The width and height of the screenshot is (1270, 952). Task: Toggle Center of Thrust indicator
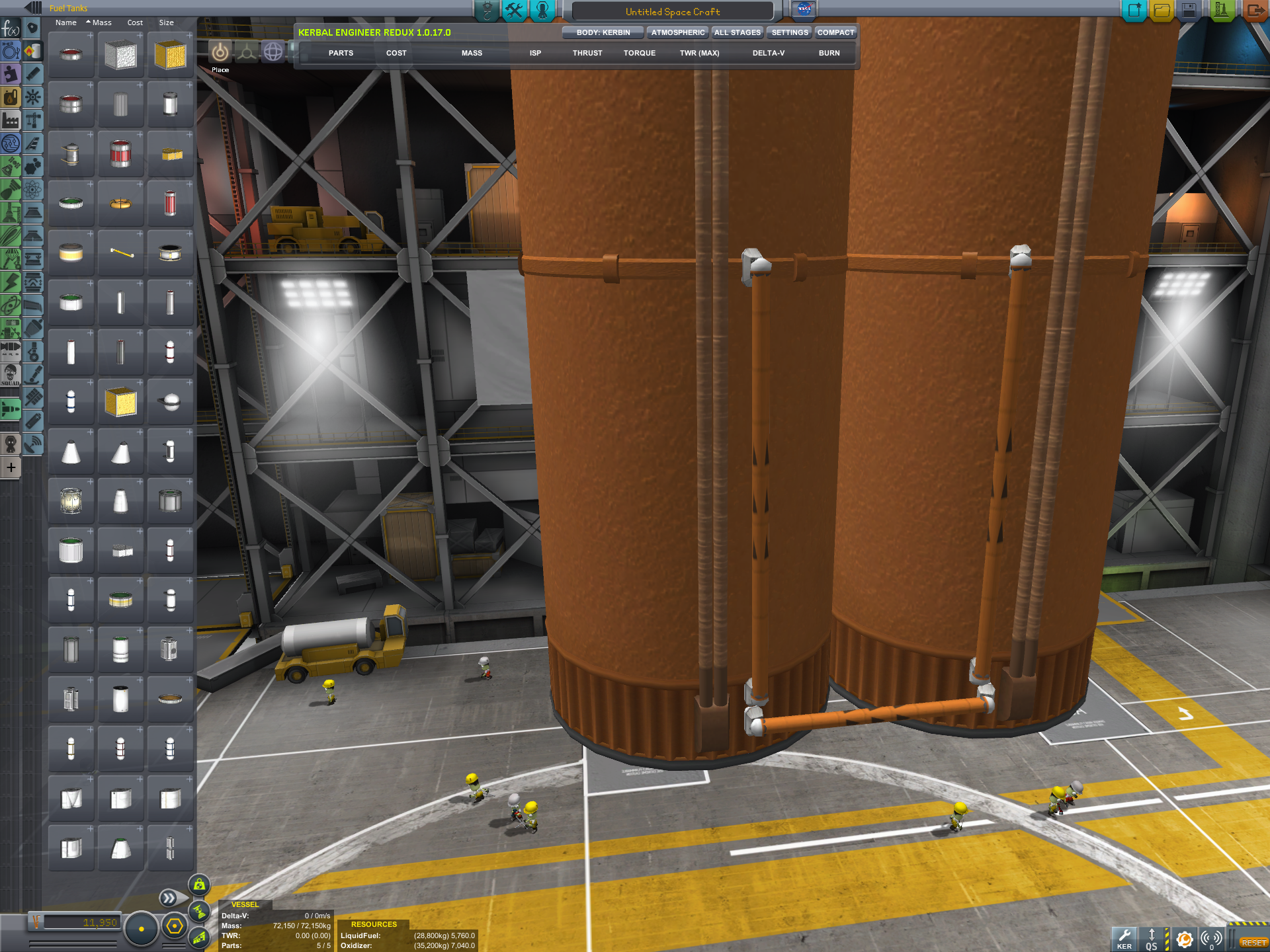tap(199, 911)
